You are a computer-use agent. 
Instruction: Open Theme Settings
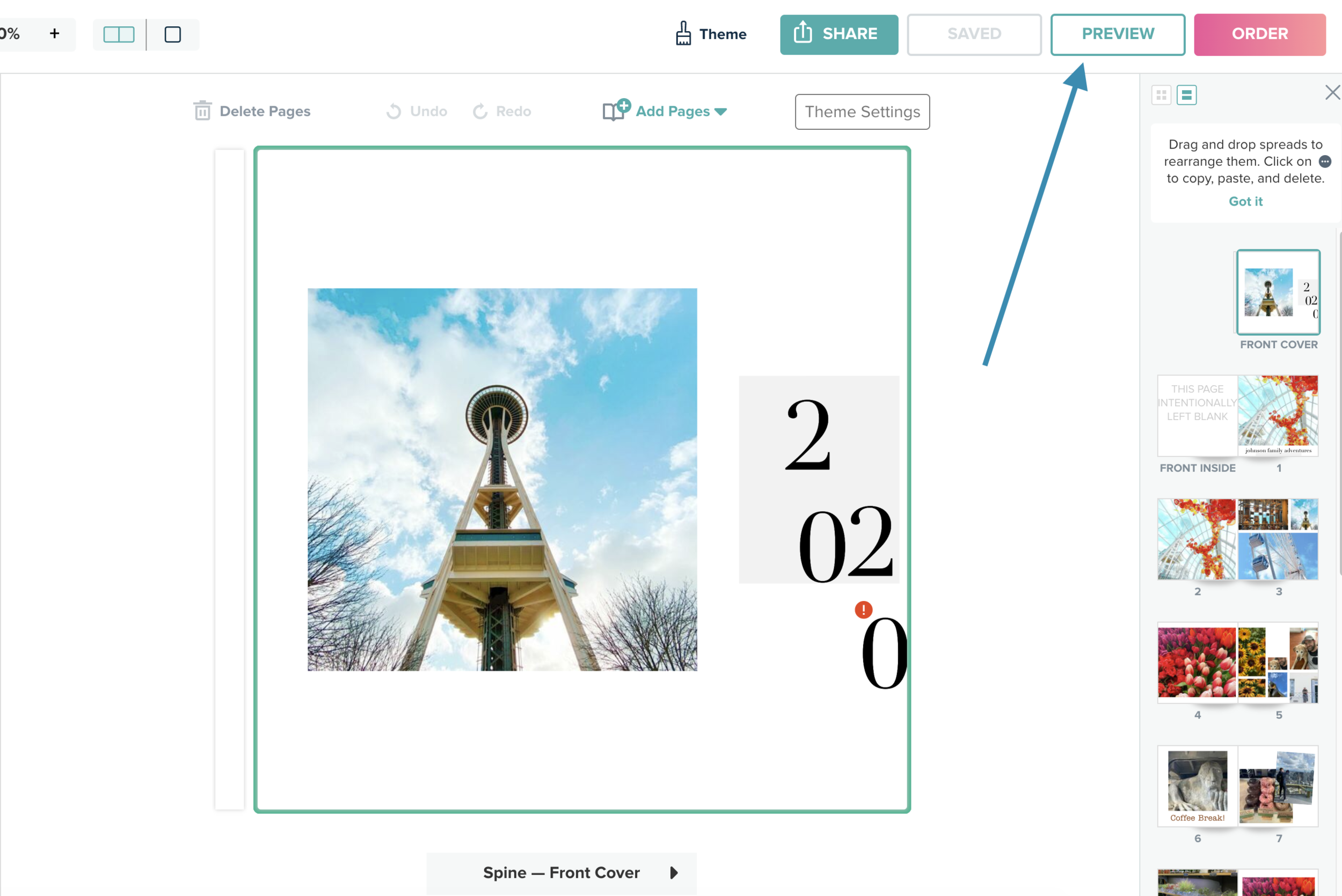(862, 112)
